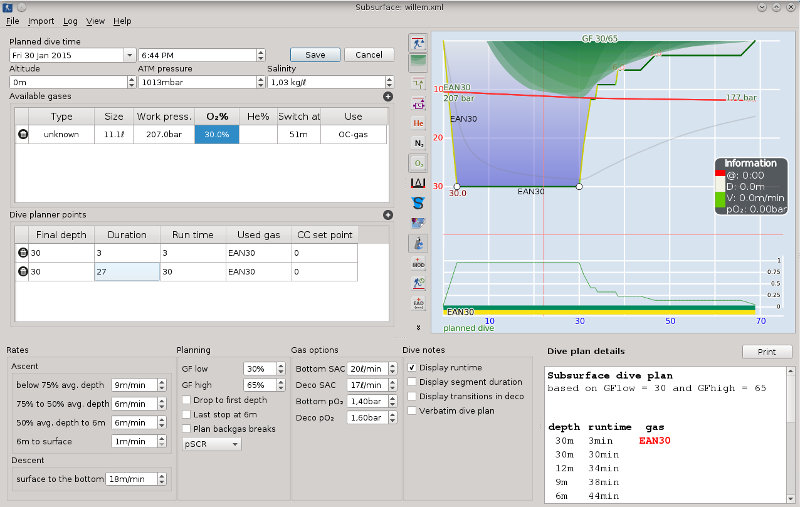Screen dimensions: 800x507
Task: Toggle the MOD display icon
Action: [418, 263]
